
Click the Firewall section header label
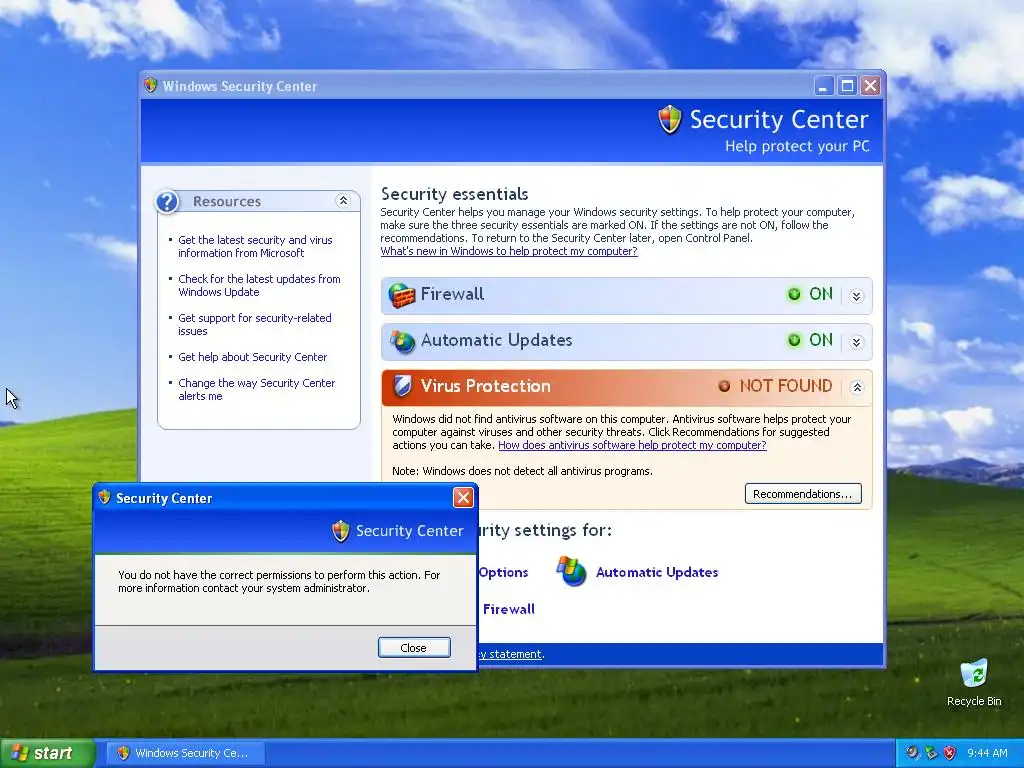[x=452, y=294]
